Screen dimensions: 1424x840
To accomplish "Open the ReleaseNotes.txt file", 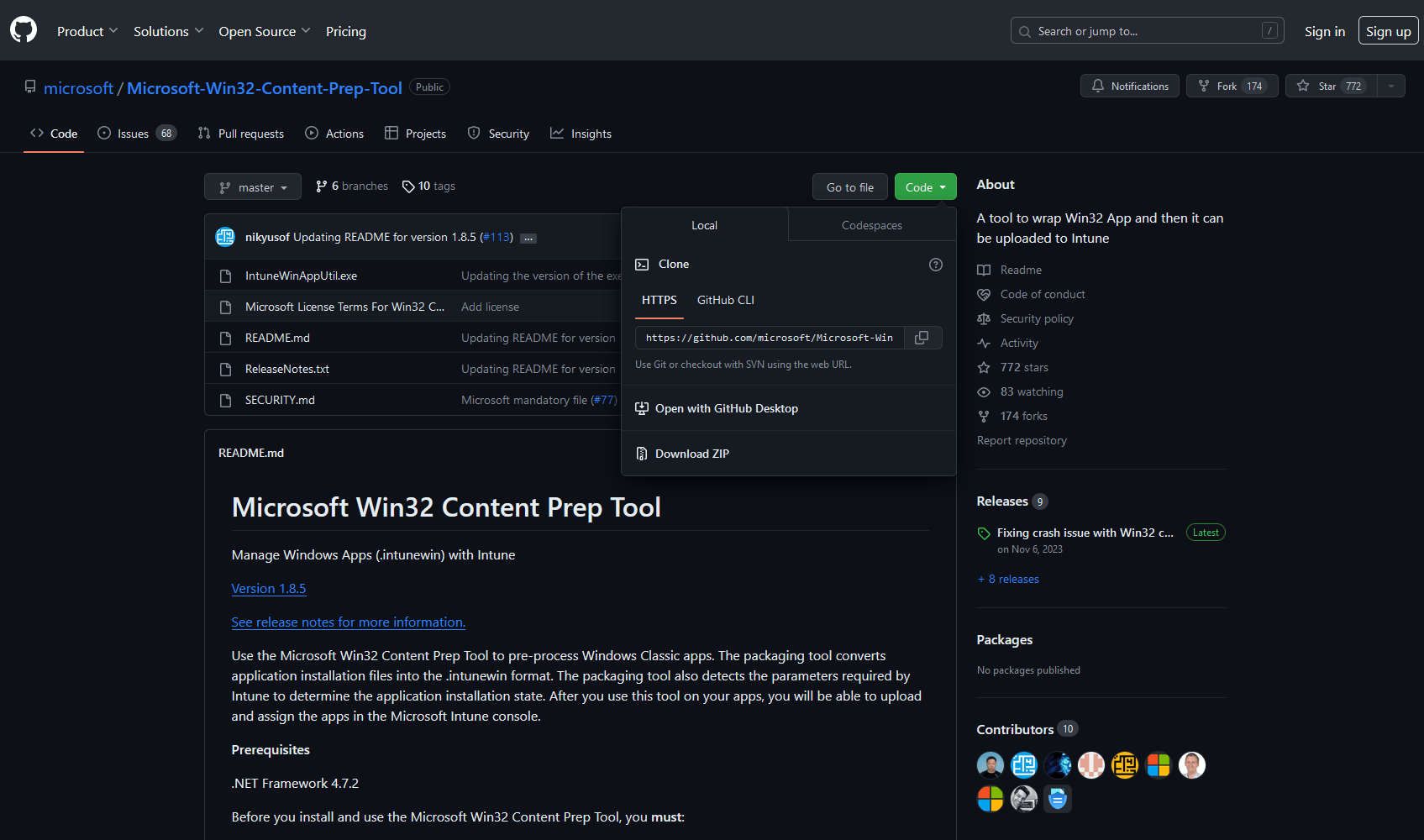I will pyautogui.click(x=287, y=369).
